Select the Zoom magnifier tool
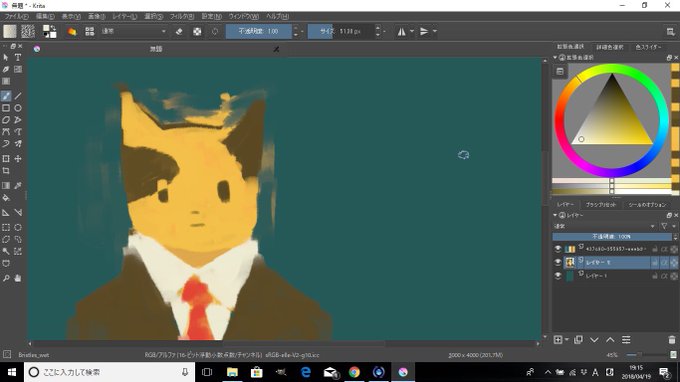The height and width of the screenshot is (382, 680). coord(6,278)
